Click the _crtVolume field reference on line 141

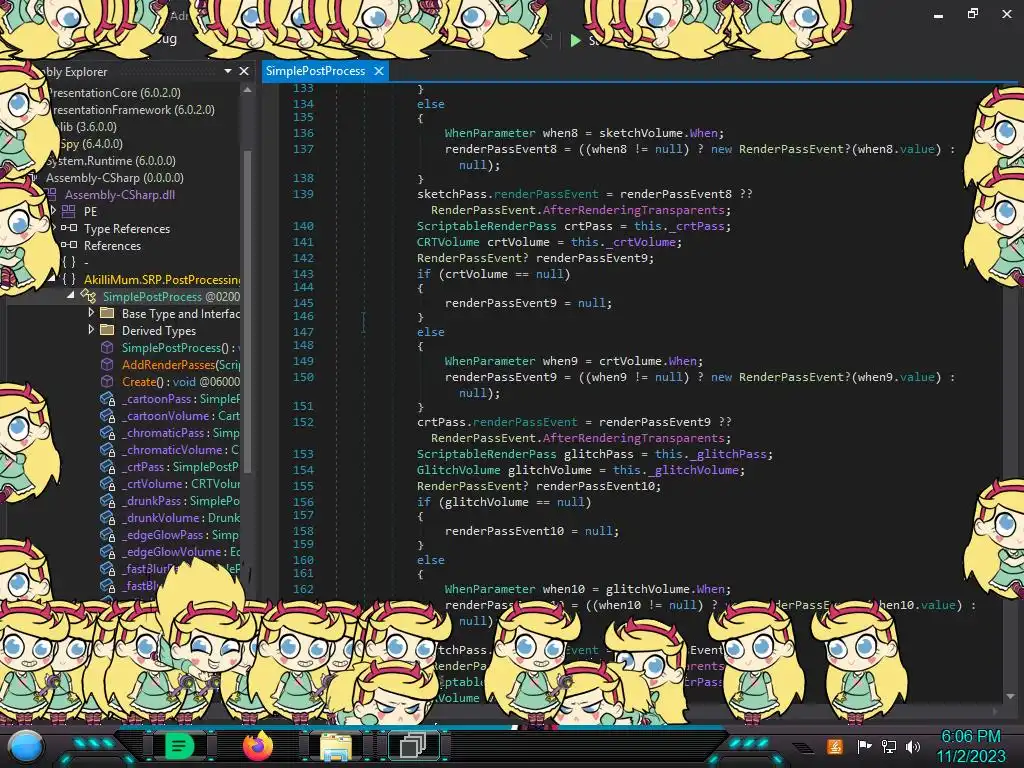click(x=641, y=242)
